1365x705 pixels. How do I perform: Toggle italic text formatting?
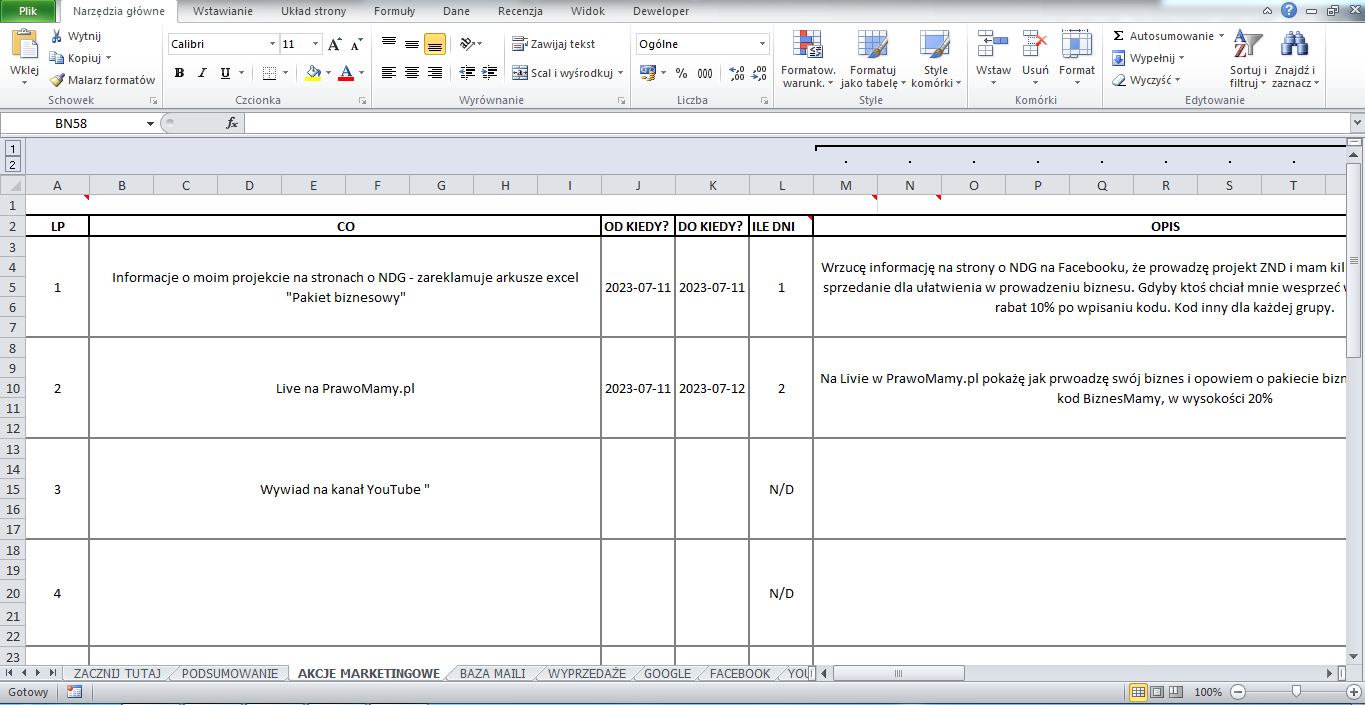click(202, 73)
